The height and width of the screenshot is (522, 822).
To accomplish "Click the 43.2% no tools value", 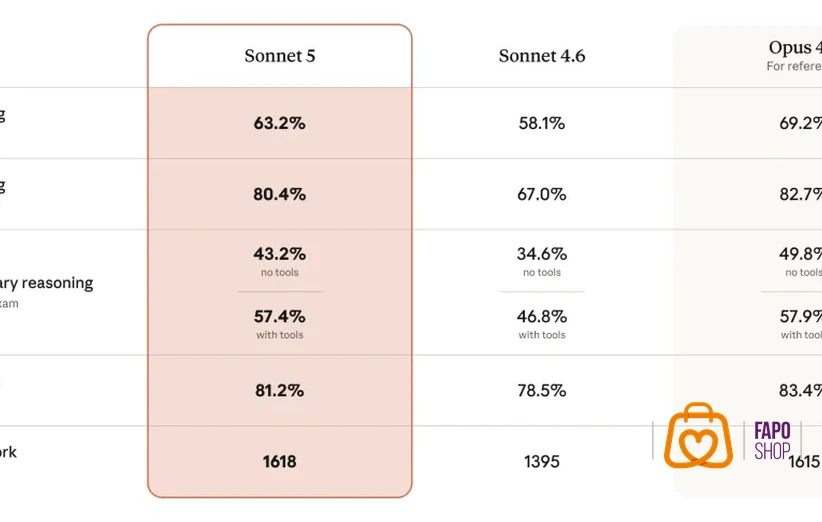I will (279, 254).
